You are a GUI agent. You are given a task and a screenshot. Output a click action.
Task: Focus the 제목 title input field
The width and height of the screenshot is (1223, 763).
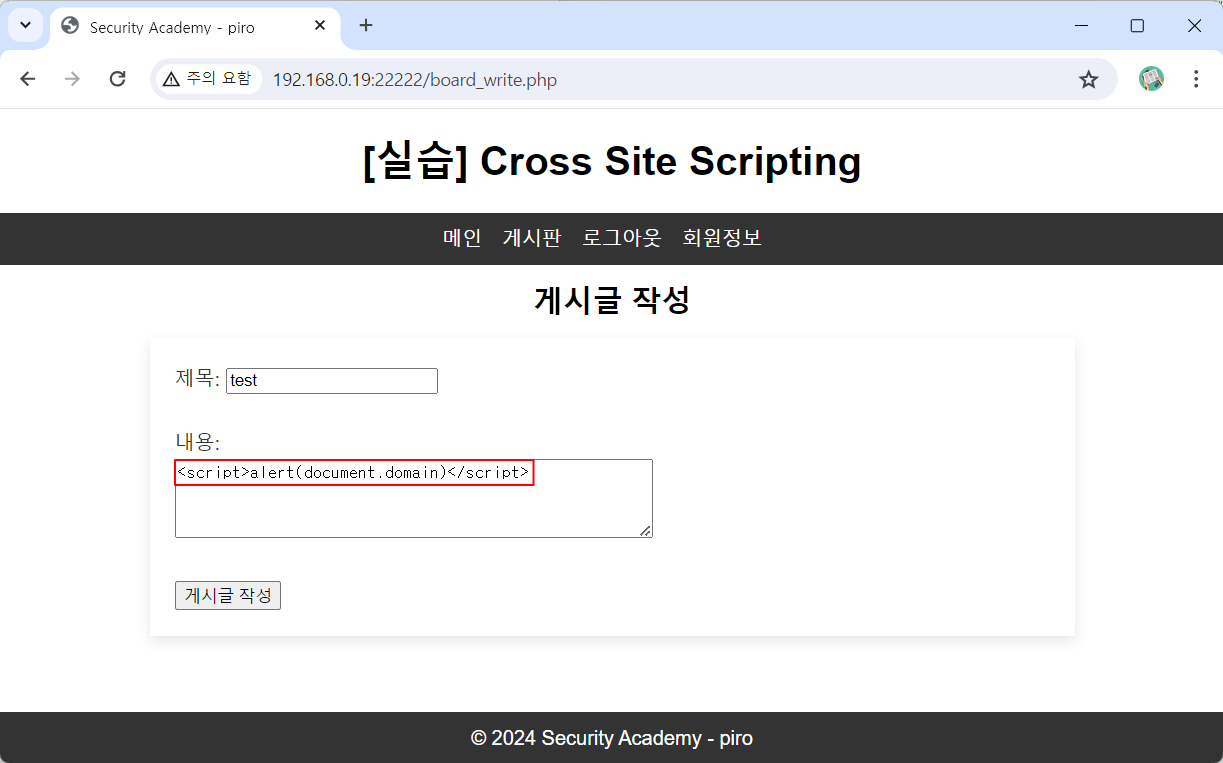(332, 381)
